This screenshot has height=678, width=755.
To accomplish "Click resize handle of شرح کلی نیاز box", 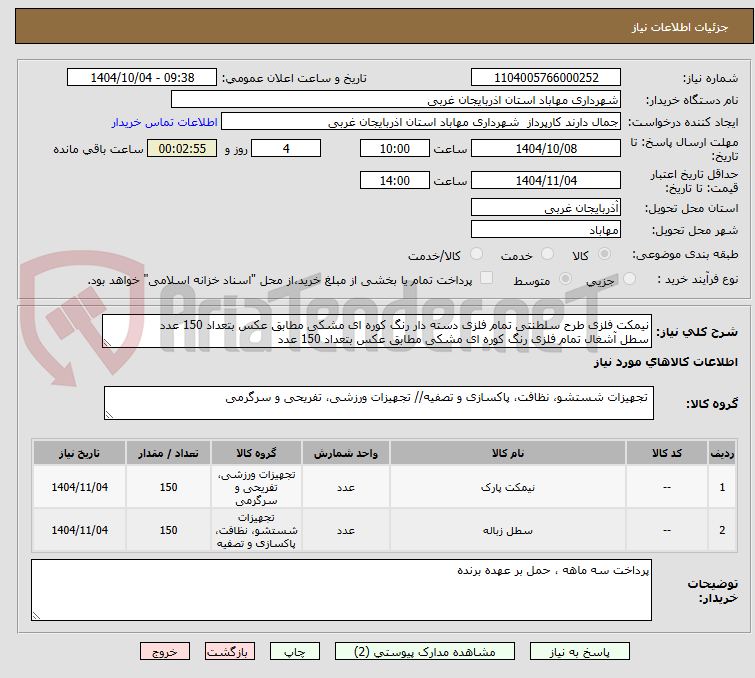I will coord(107,342).
